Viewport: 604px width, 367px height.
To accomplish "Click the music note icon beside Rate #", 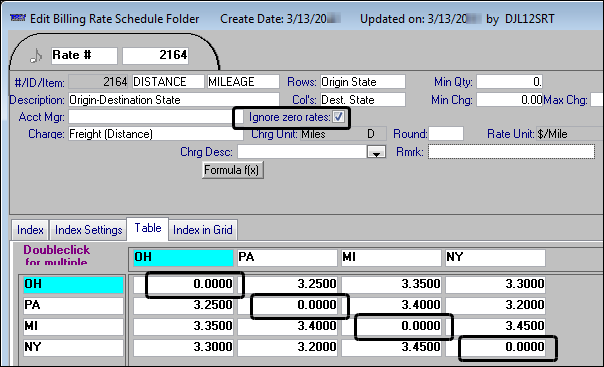I will [36, 56].
